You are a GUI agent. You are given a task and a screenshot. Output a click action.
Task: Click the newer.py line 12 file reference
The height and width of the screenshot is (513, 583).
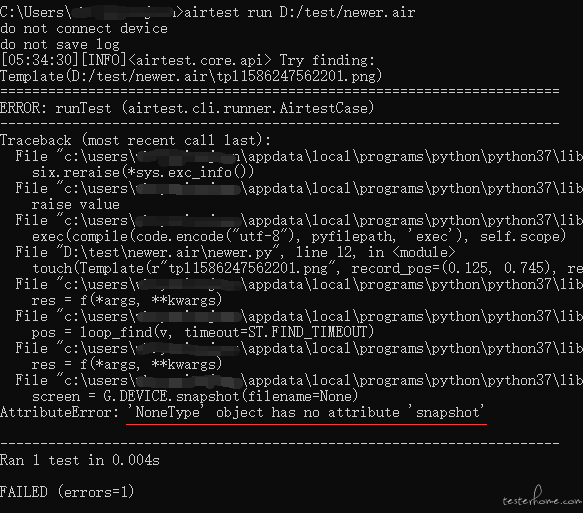click(235, 252)
